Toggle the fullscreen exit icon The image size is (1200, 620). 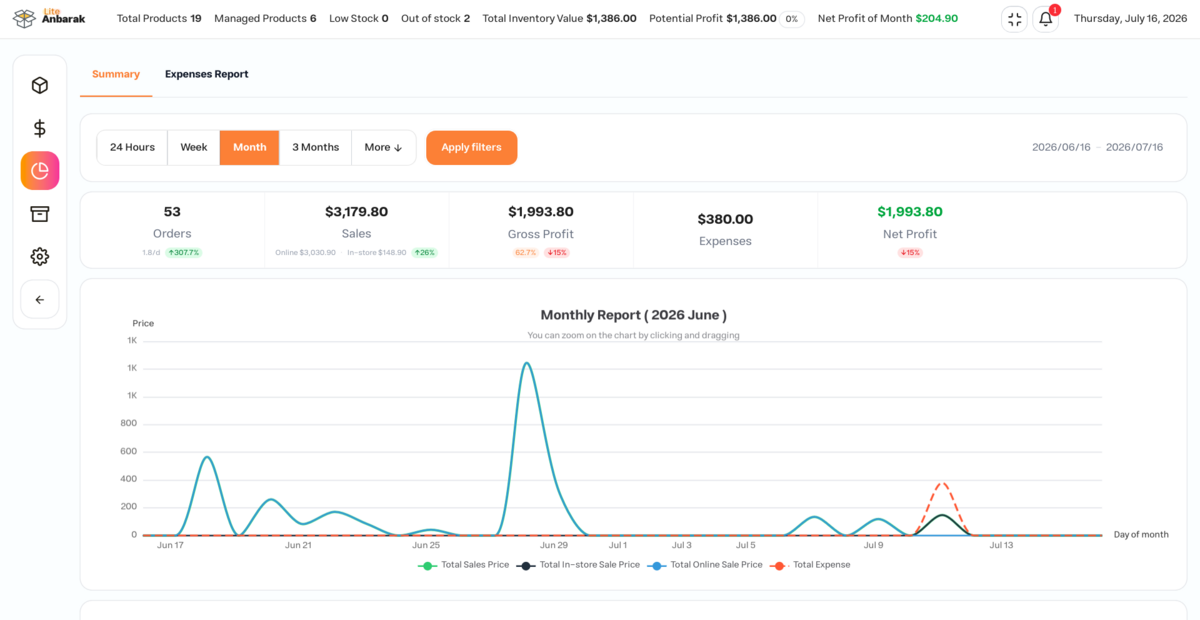pyautogui.click(x=1014, y=19)
